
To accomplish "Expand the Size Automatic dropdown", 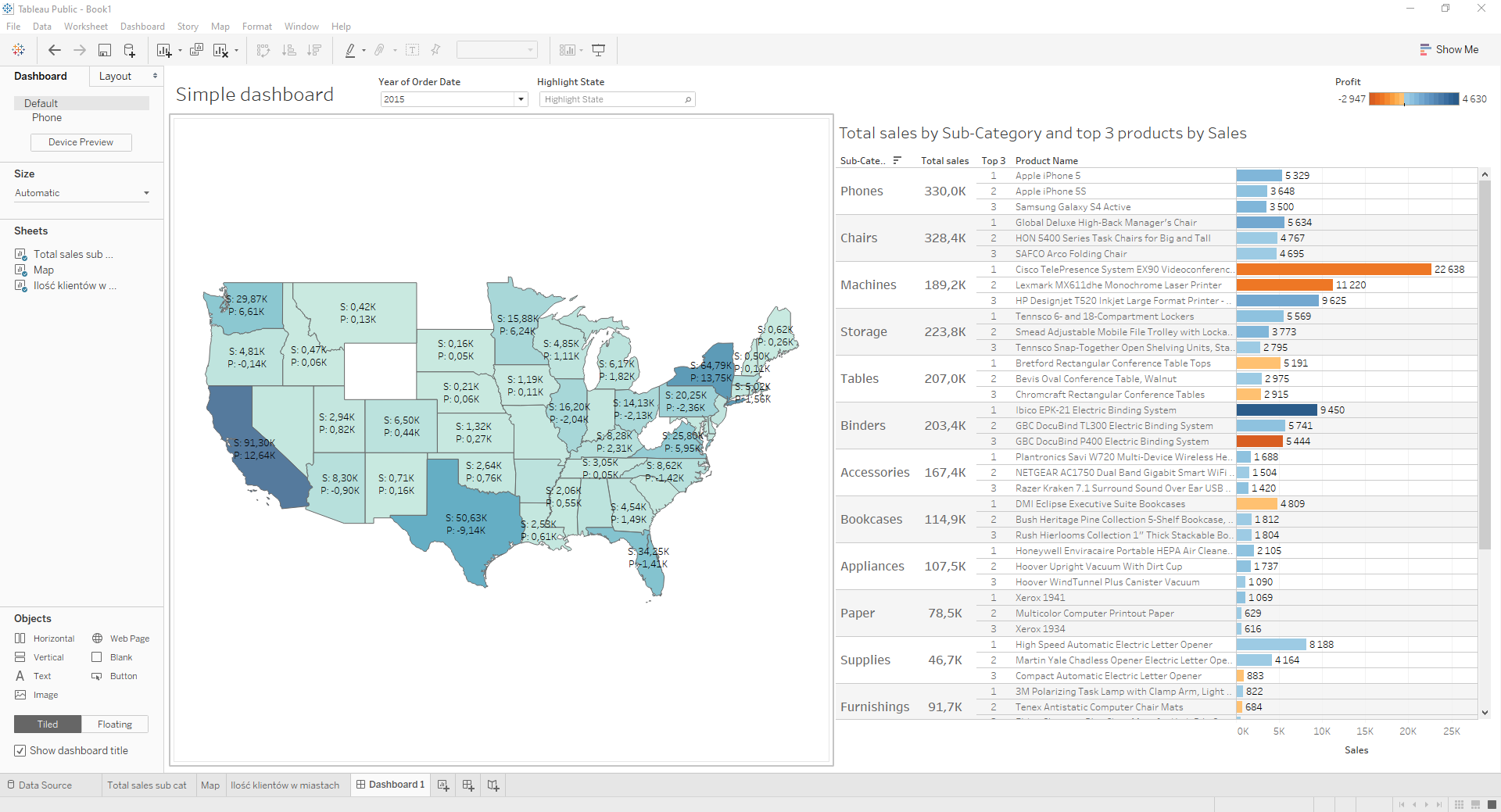I will pos(146,193).
